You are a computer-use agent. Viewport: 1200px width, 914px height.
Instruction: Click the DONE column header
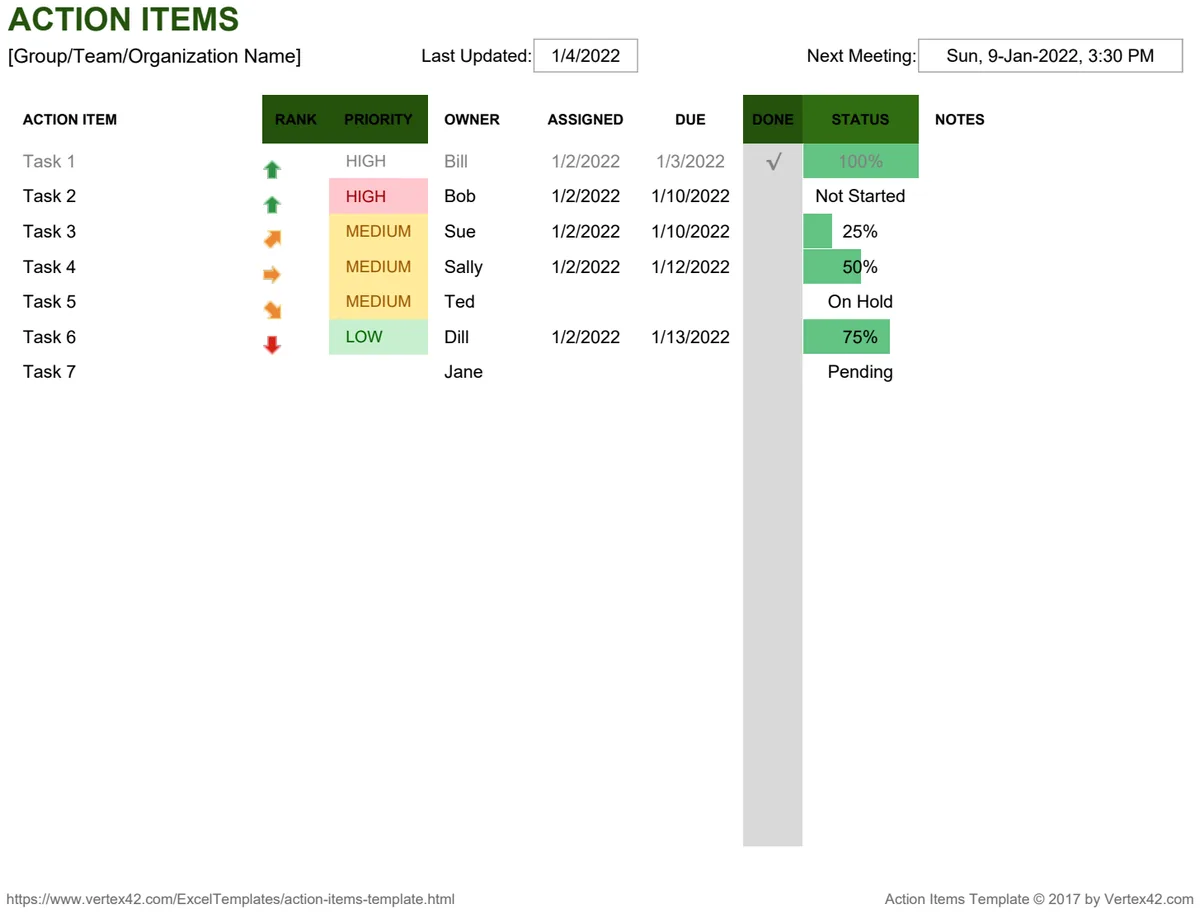(x=773, y=119)
